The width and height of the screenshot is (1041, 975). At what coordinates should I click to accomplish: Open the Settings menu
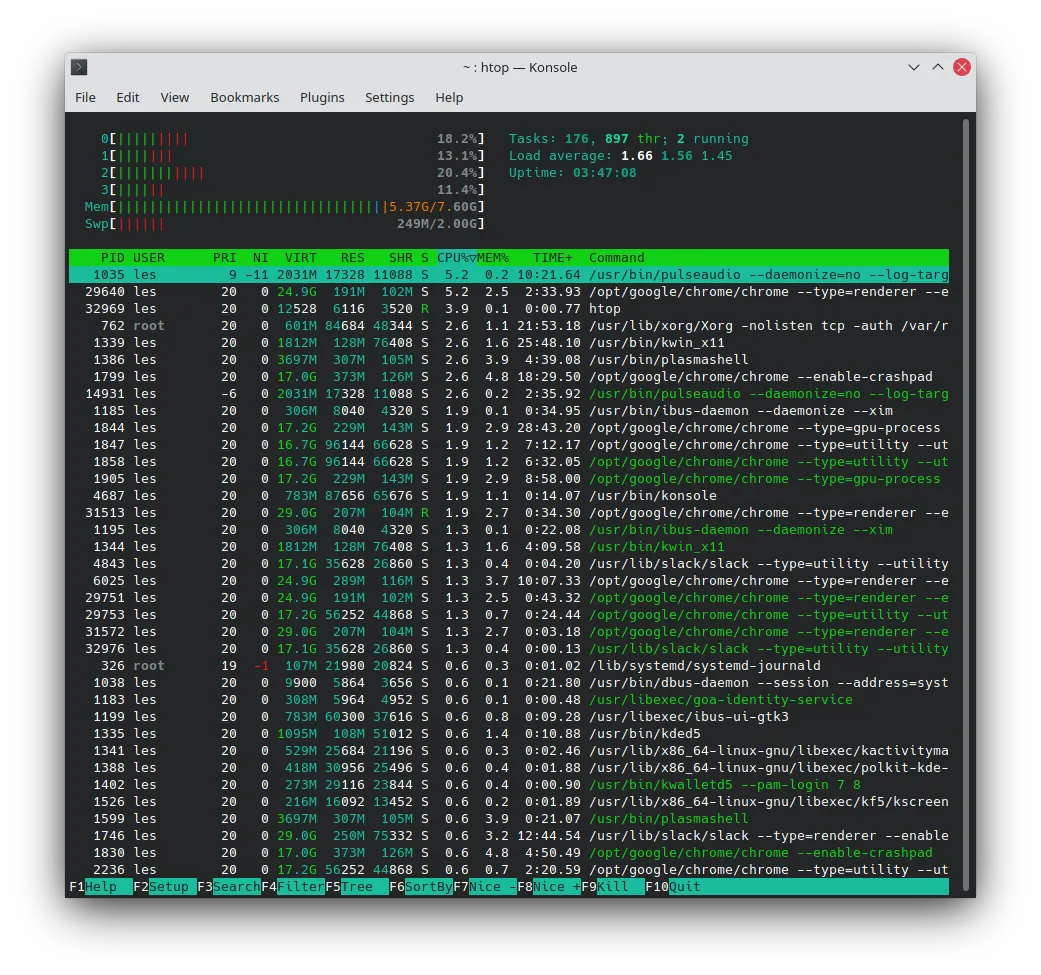(x=389, y=98)
